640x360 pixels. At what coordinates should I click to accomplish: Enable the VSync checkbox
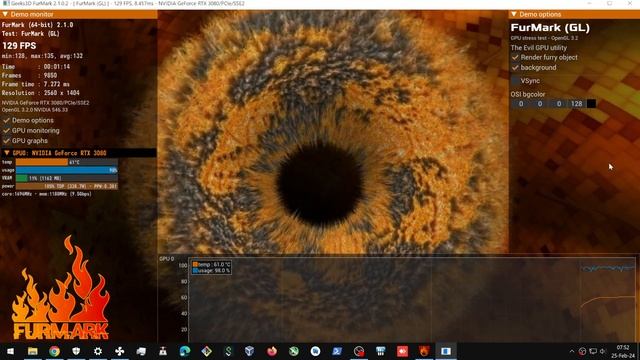coord(515,81)
